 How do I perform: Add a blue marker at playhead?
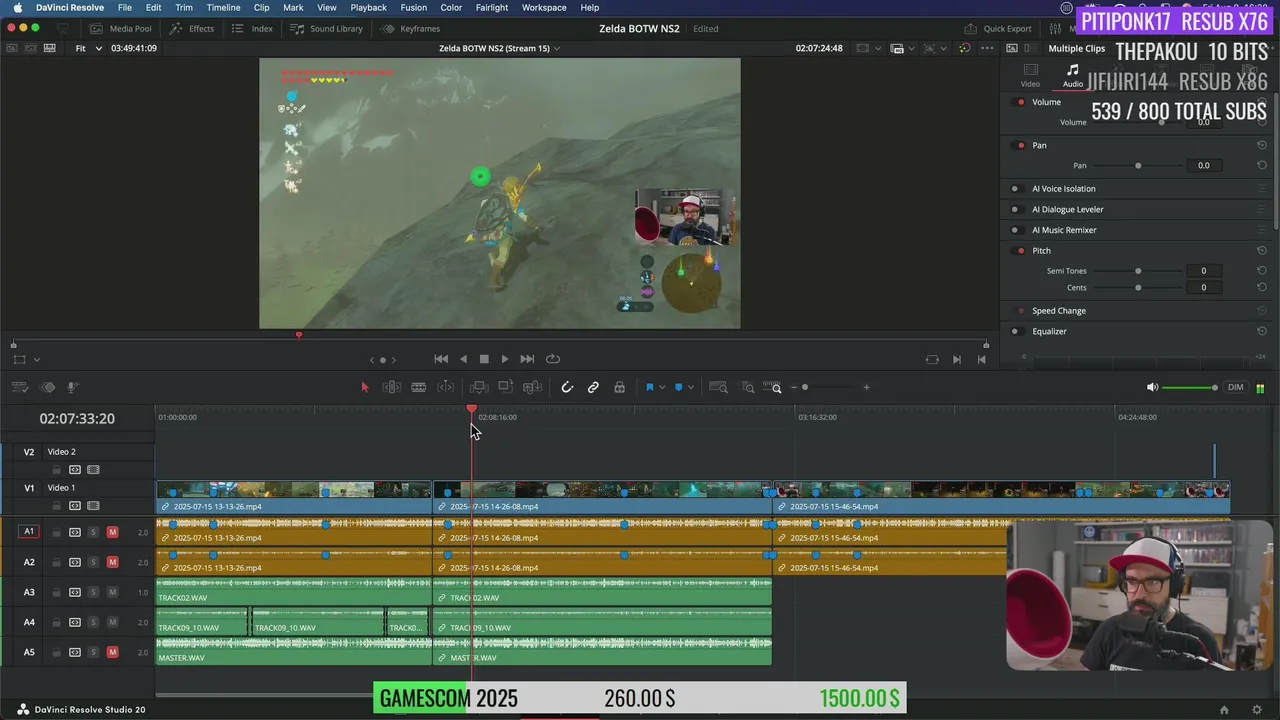tap(678, 387)
